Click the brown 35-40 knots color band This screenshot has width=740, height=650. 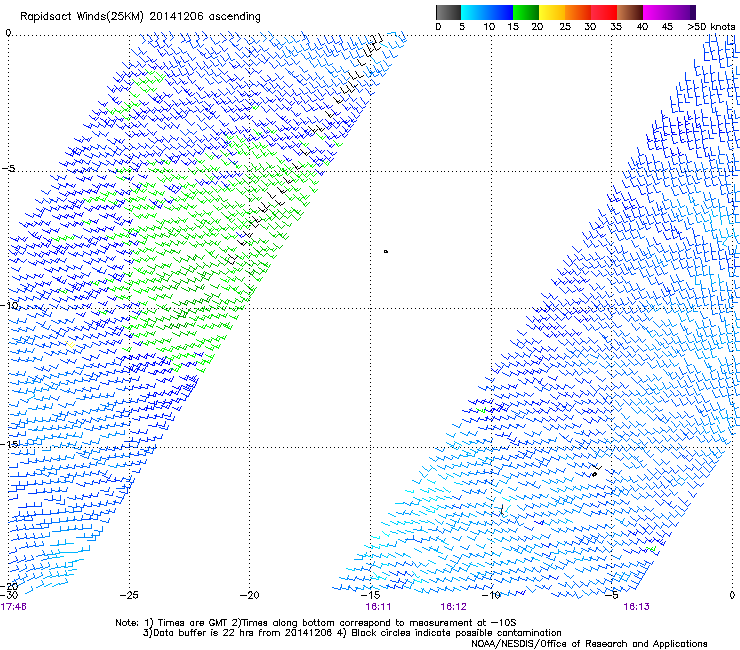click(x=631, y=12)
